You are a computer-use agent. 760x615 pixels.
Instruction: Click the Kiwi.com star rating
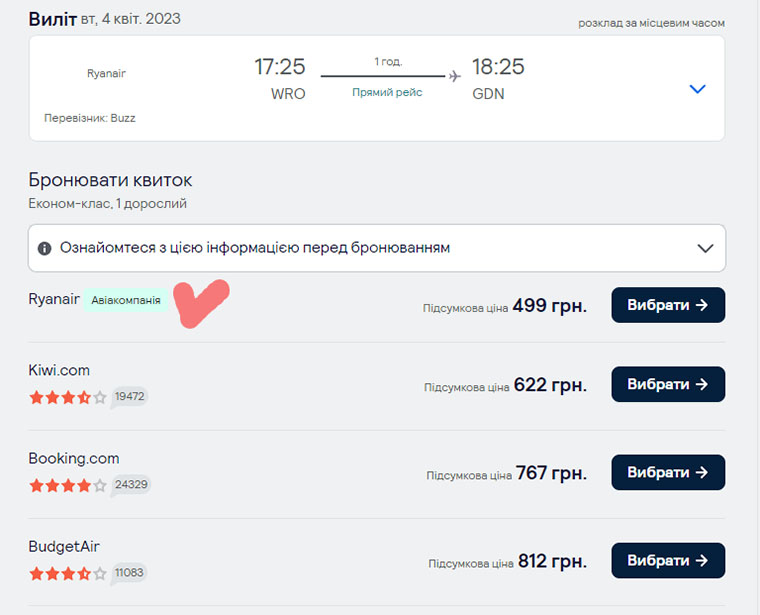click(x=68, y=397)
